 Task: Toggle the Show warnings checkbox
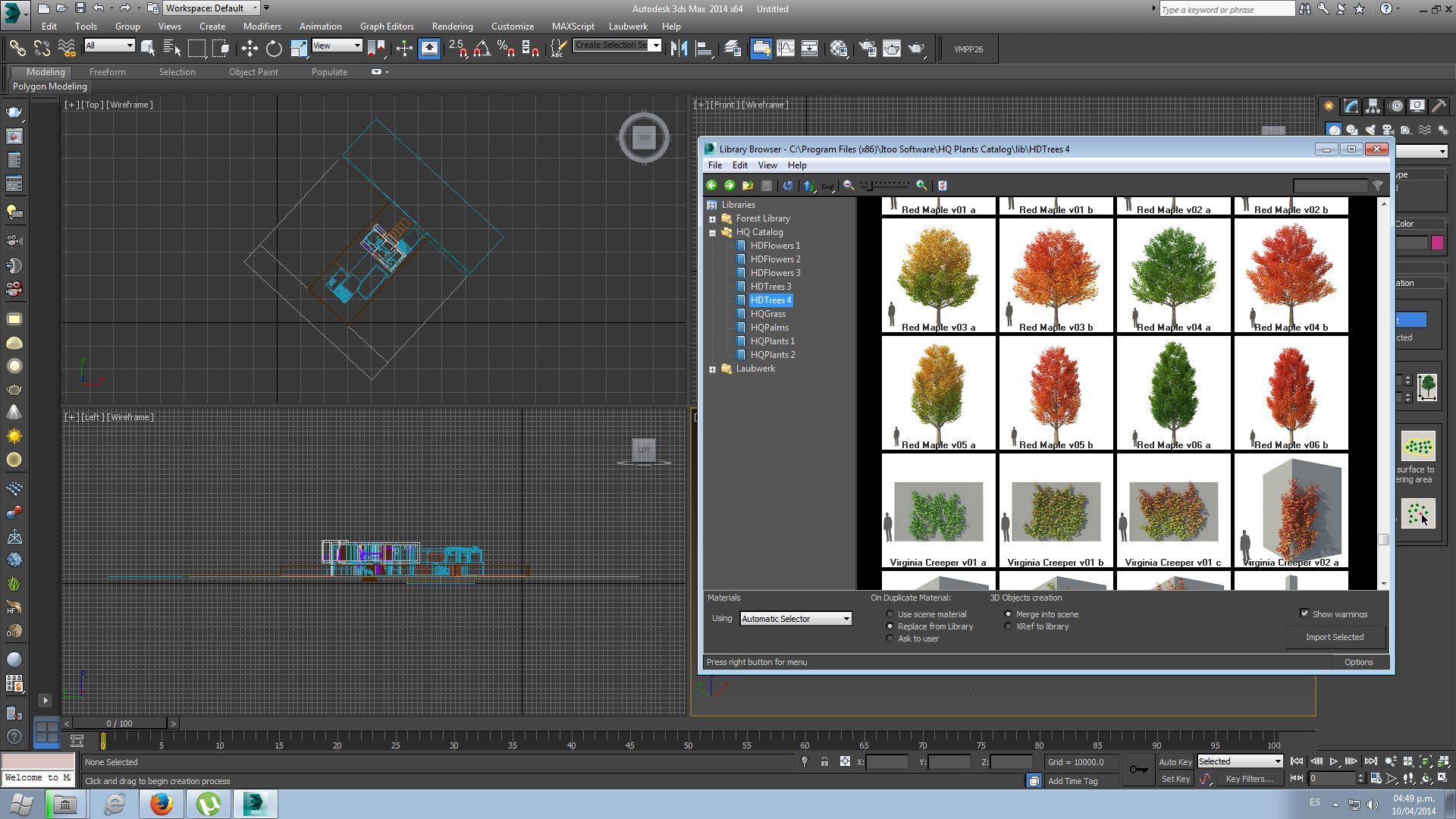pos(1304,613)
